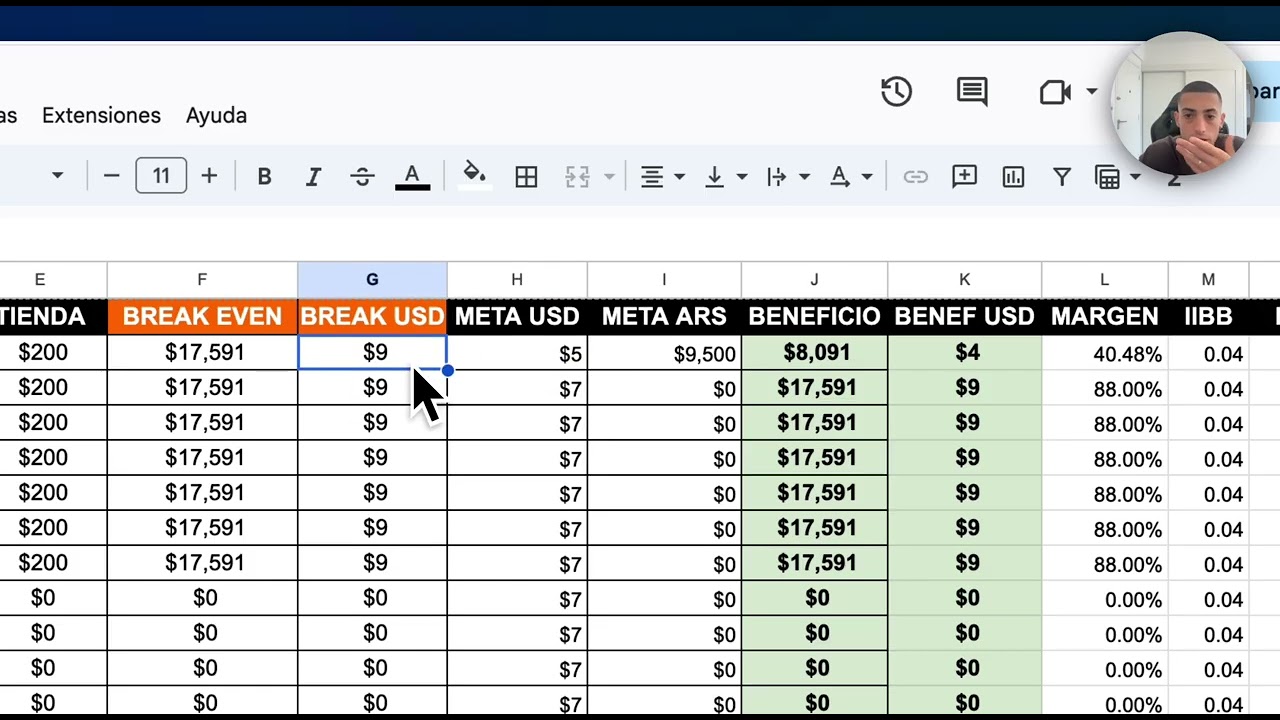Viewport: 1280px width, 720px height.
Task: Select the 40.48% MARGEN cell
Action: (x=1104, y=353)
